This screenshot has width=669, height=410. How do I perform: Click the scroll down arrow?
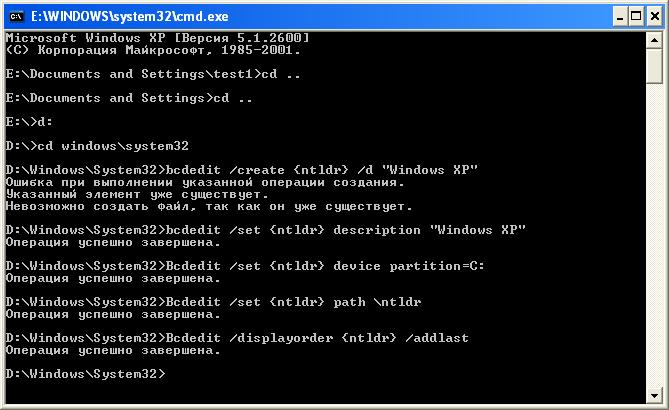tap(655, 397)
